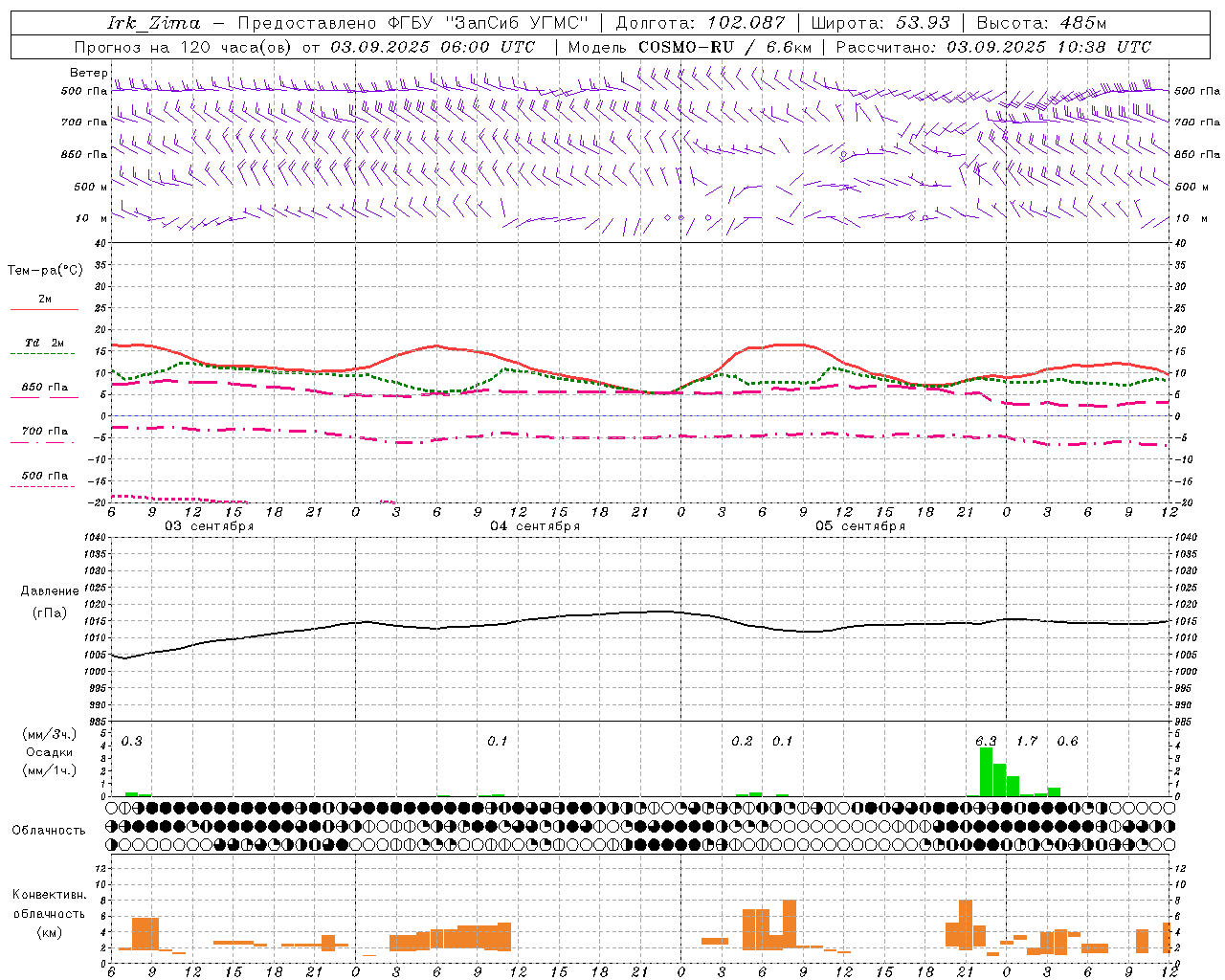Click the 04 сентября date label
Image resolution: width=1225 pixels, height=980 pixels.
[x=535, y=526]
